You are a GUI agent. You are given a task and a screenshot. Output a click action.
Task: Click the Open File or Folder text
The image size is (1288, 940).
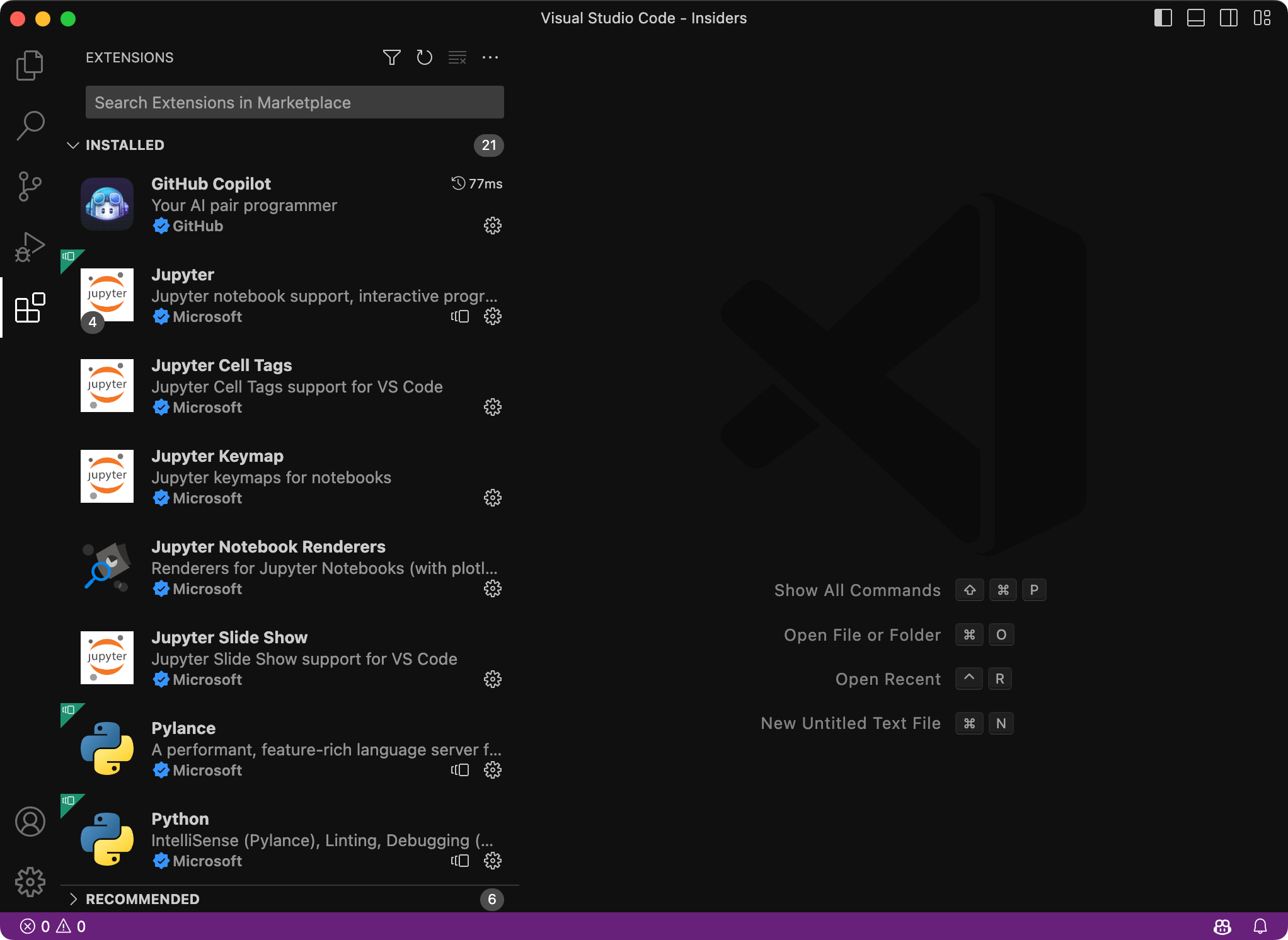pos(862,635)
